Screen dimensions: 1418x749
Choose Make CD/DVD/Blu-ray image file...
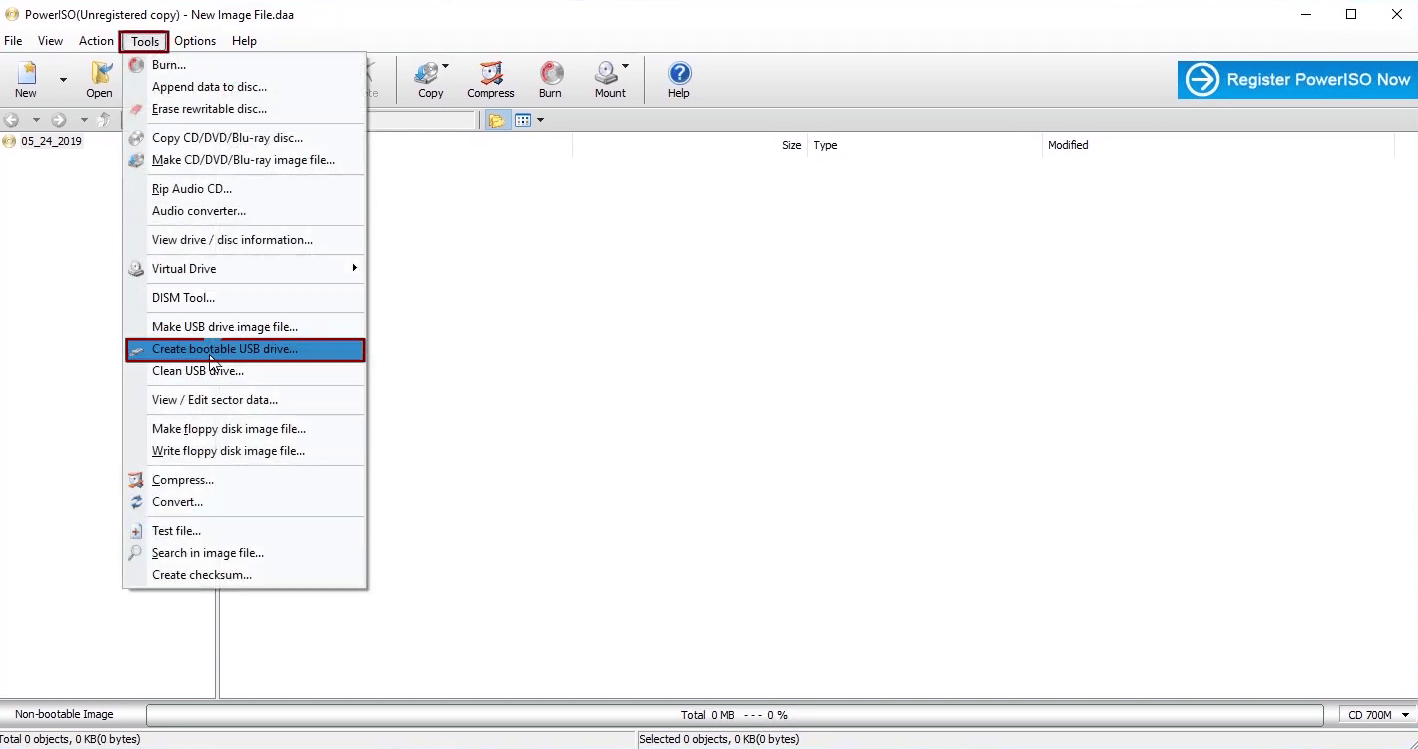pos(245,160)
